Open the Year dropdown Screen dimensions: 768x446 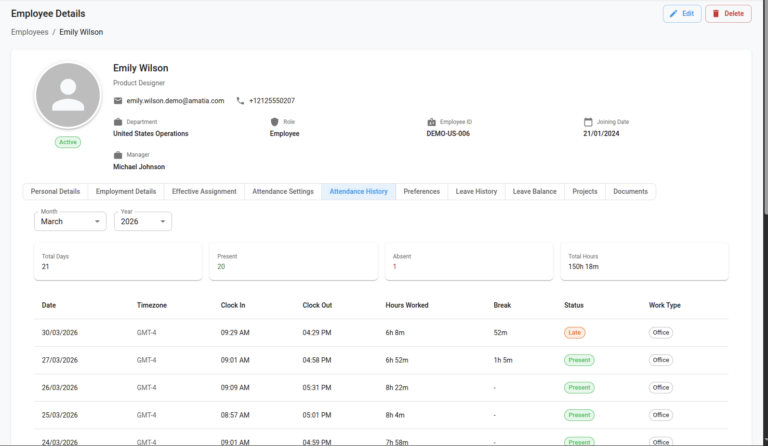(x=143, y=221)
